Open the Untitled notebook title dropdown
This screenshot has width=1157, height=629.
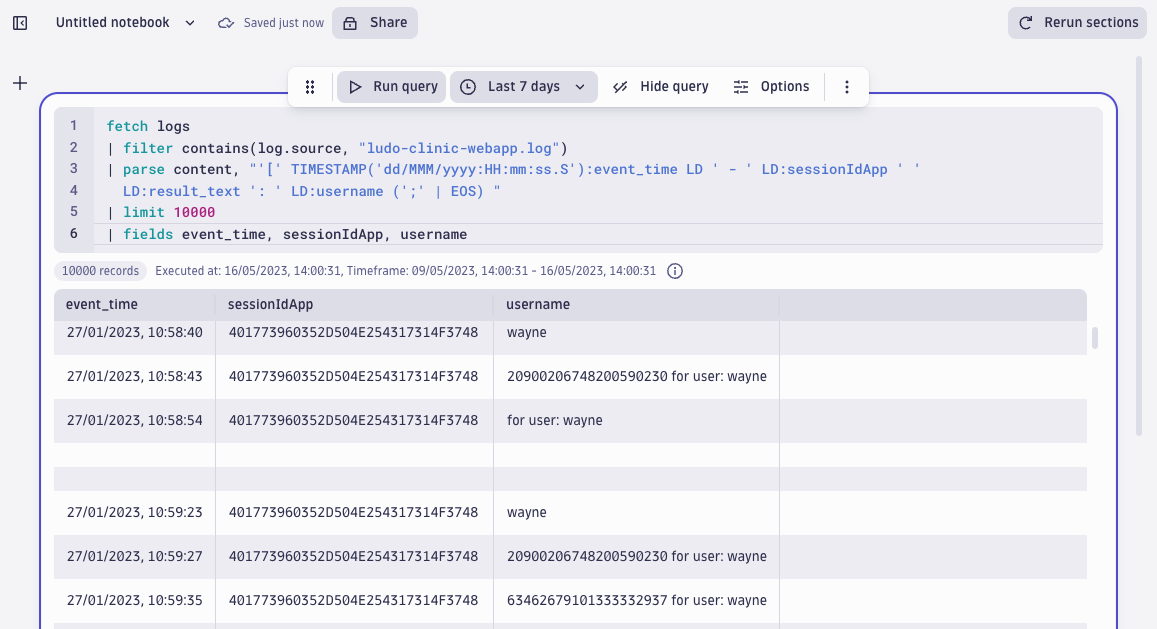pyautogui.click(x=190, y=22)
